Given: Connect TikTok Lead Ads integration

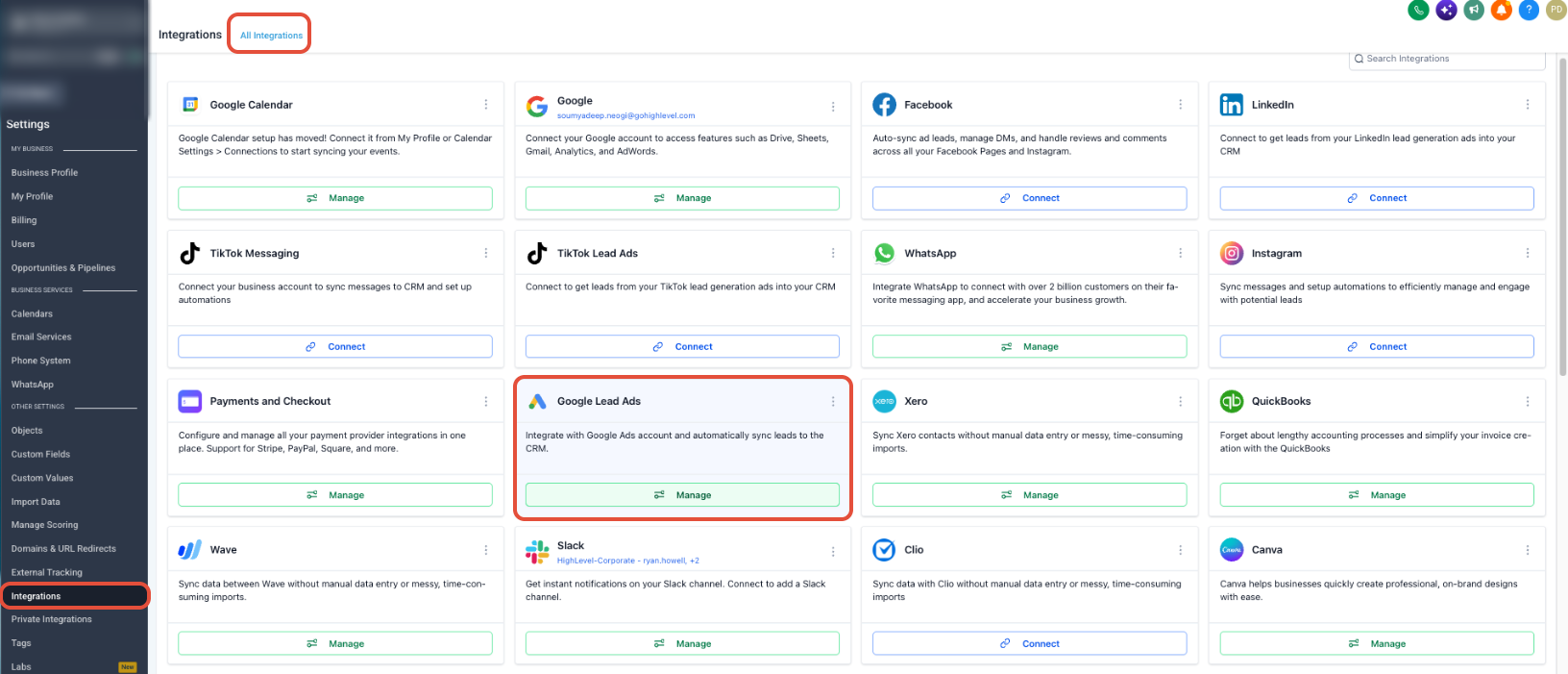Looking at the screenshot, I should click(682, 346).
